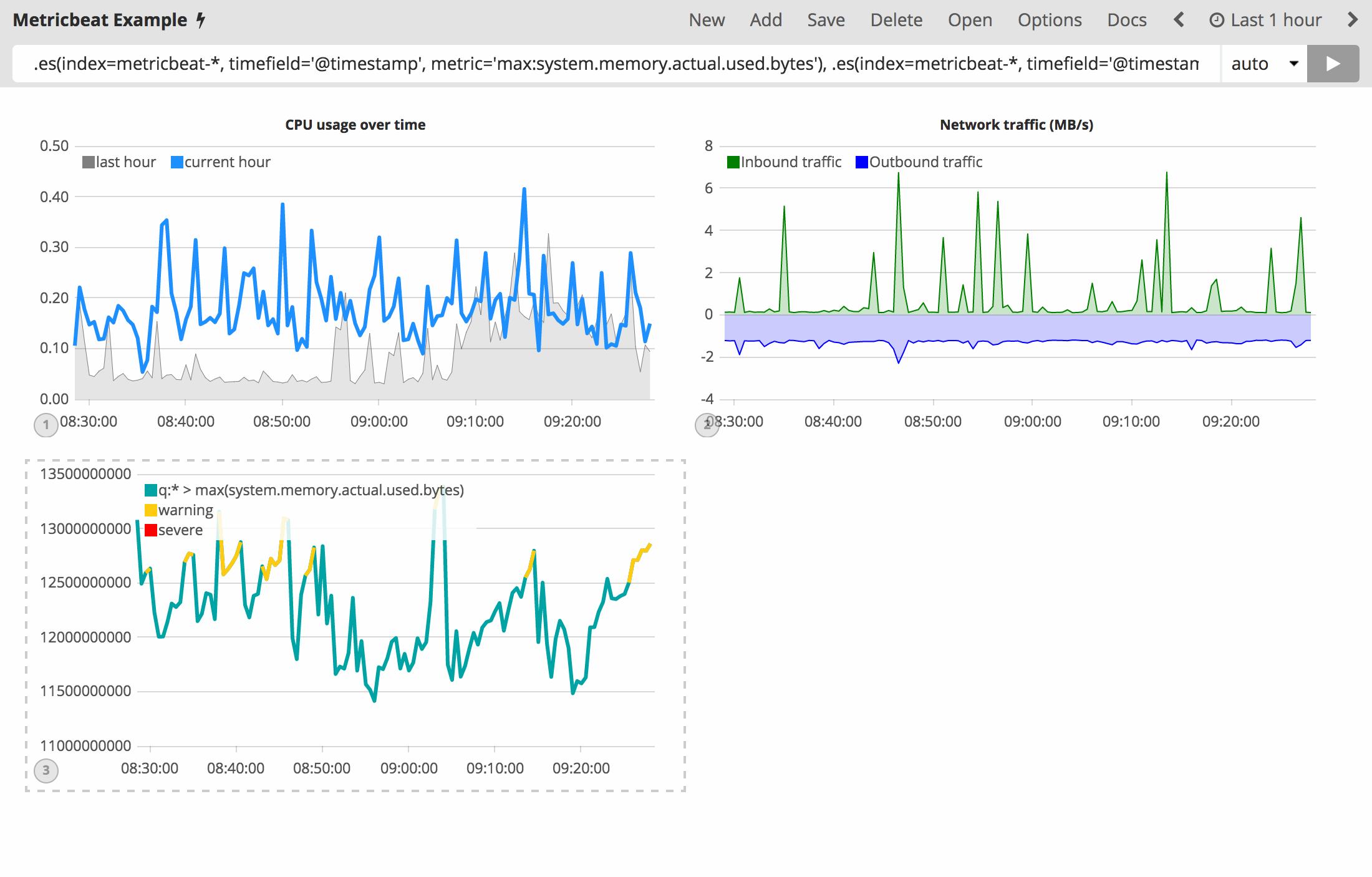Image resolution: width=1372 pixels, height=877 pixels.
Task: Go to previous time range arrow
Action: click(x=1178, y=20)
